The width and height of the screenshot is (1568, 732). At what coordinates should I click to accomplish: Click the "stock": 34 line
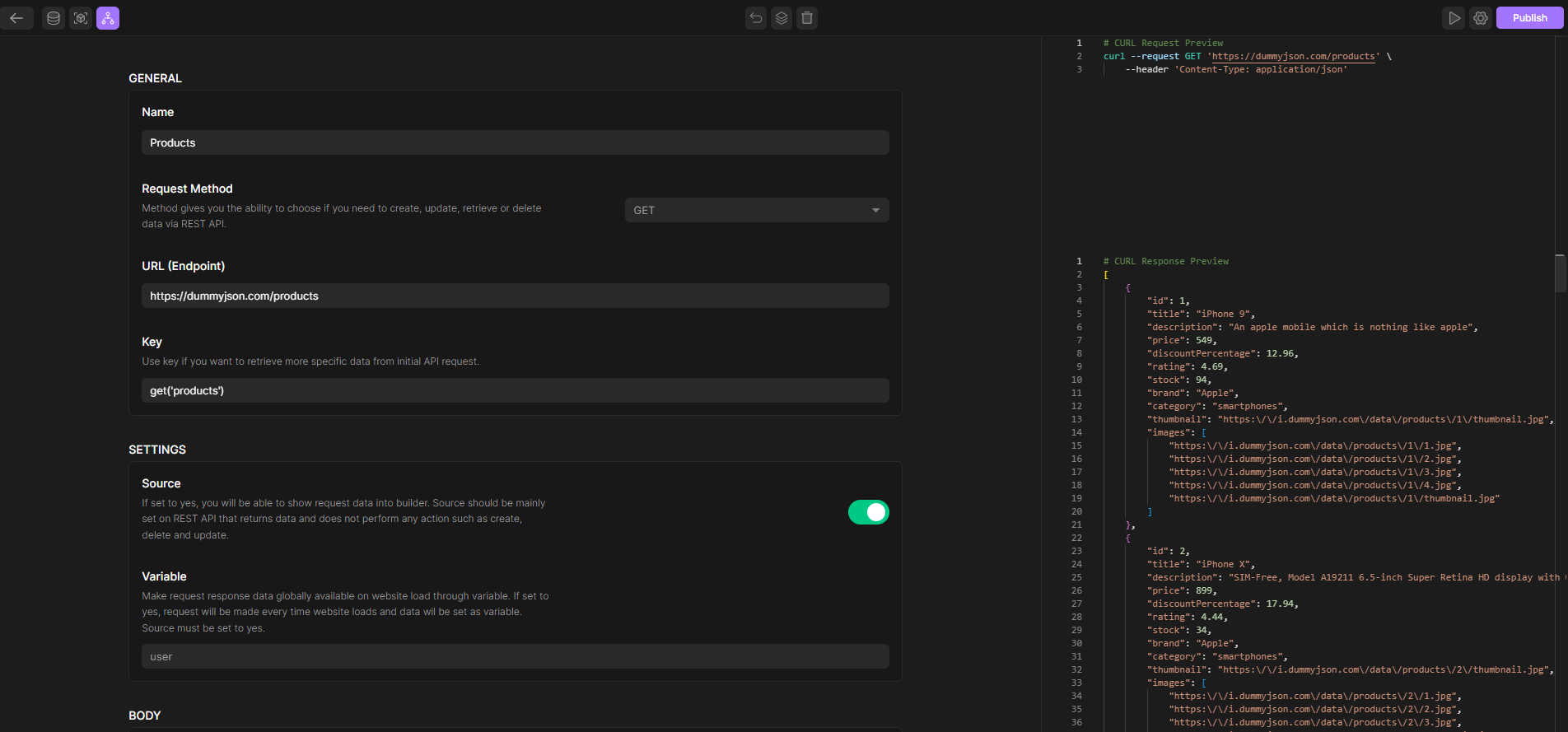1179,630
